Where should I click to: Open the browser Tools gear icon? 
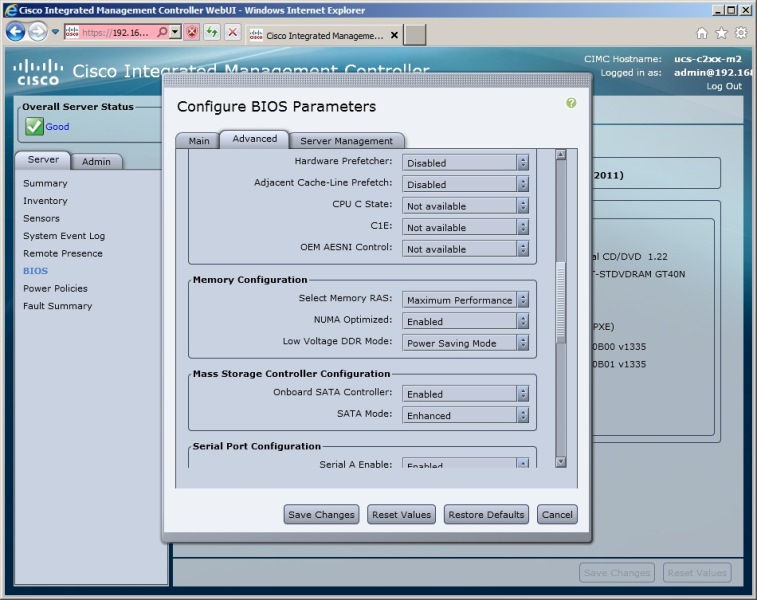tap(741, 33)
